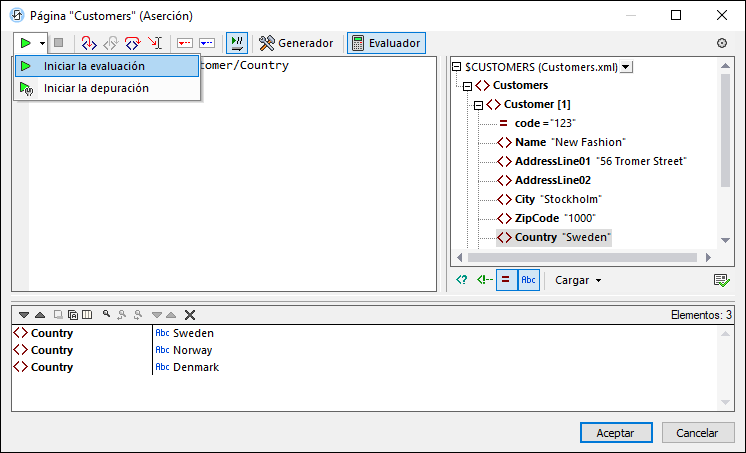Select Iniciar la evaluación menu item
The height and width of the screenshot is (453, 746).
coord(94,66)
